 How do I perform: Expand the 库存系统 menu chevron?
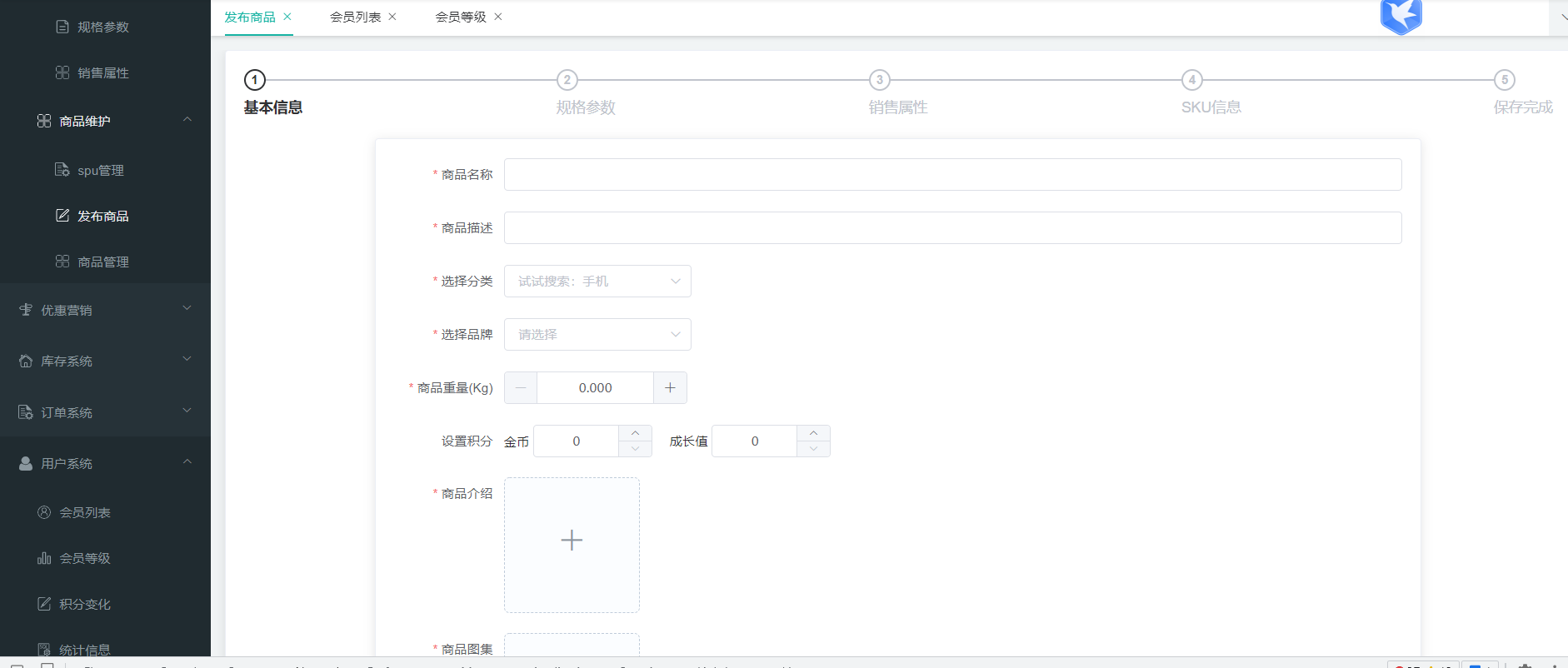coord(187,359)
